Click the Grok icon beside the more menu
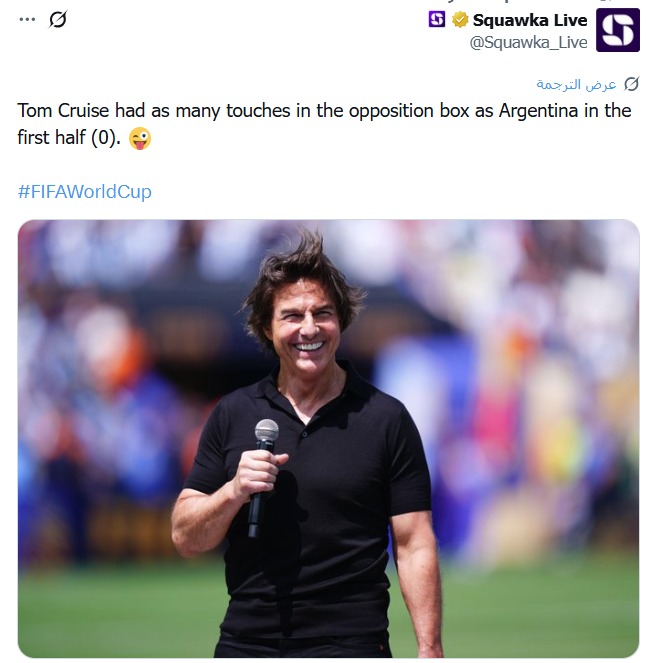651x663 pixels. click(58, 19)
